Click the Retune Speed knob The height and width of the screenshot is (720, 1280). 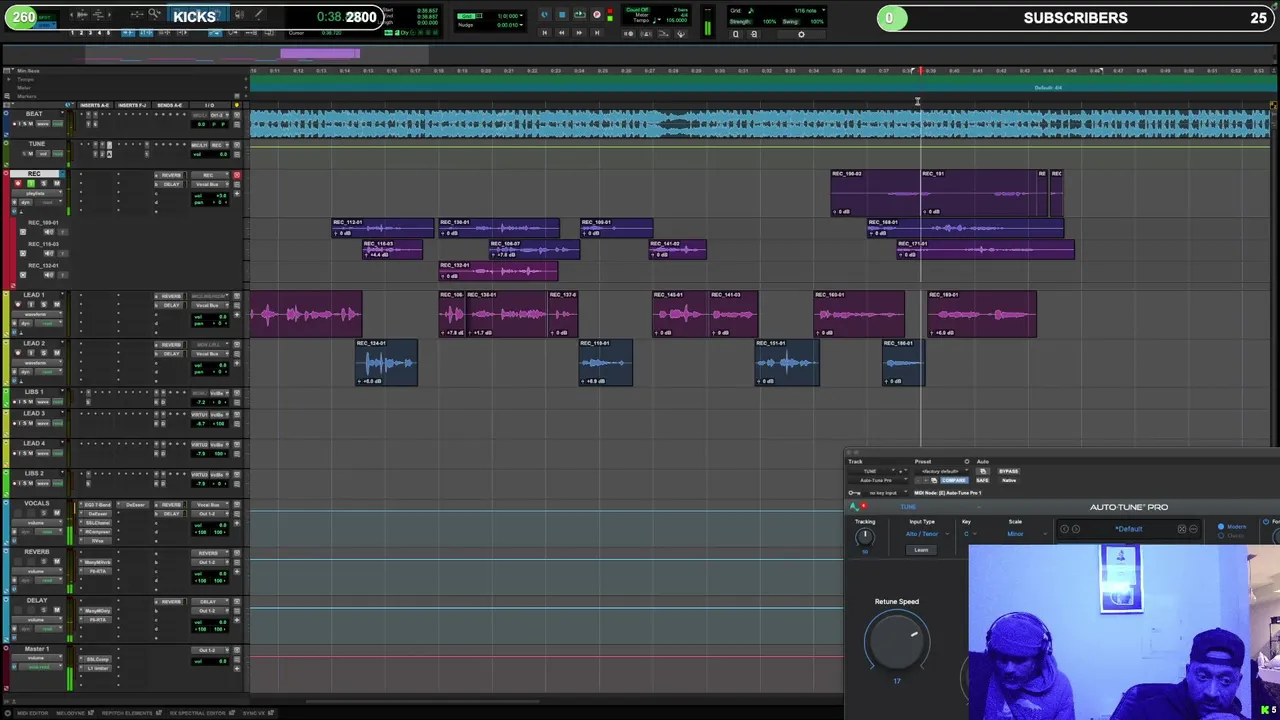897,641
